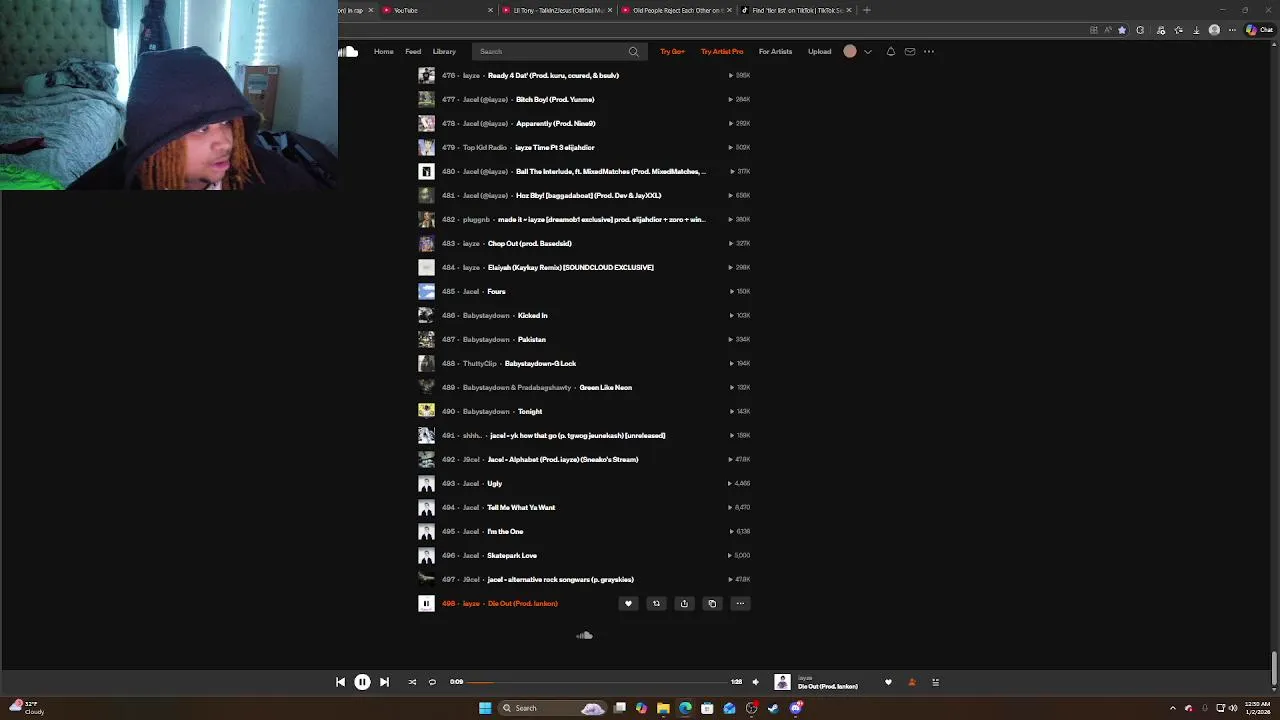Screen dimensions: 1280x720
Task: Open the Try Artist Pro link
Action: pos(722,51)
